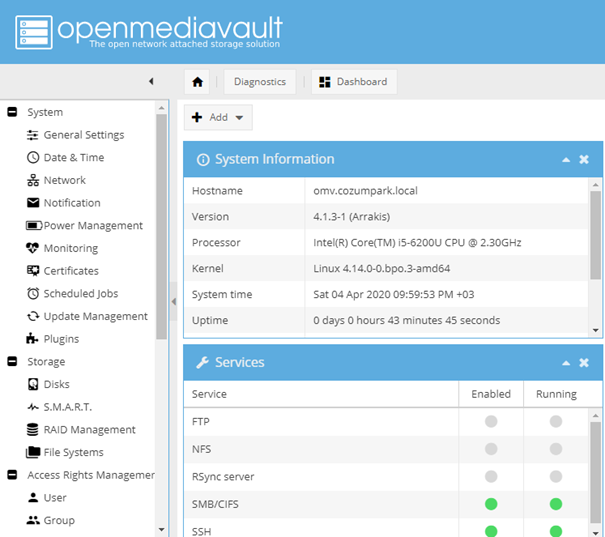Click the Plugins puzzle piece icon

32,339
